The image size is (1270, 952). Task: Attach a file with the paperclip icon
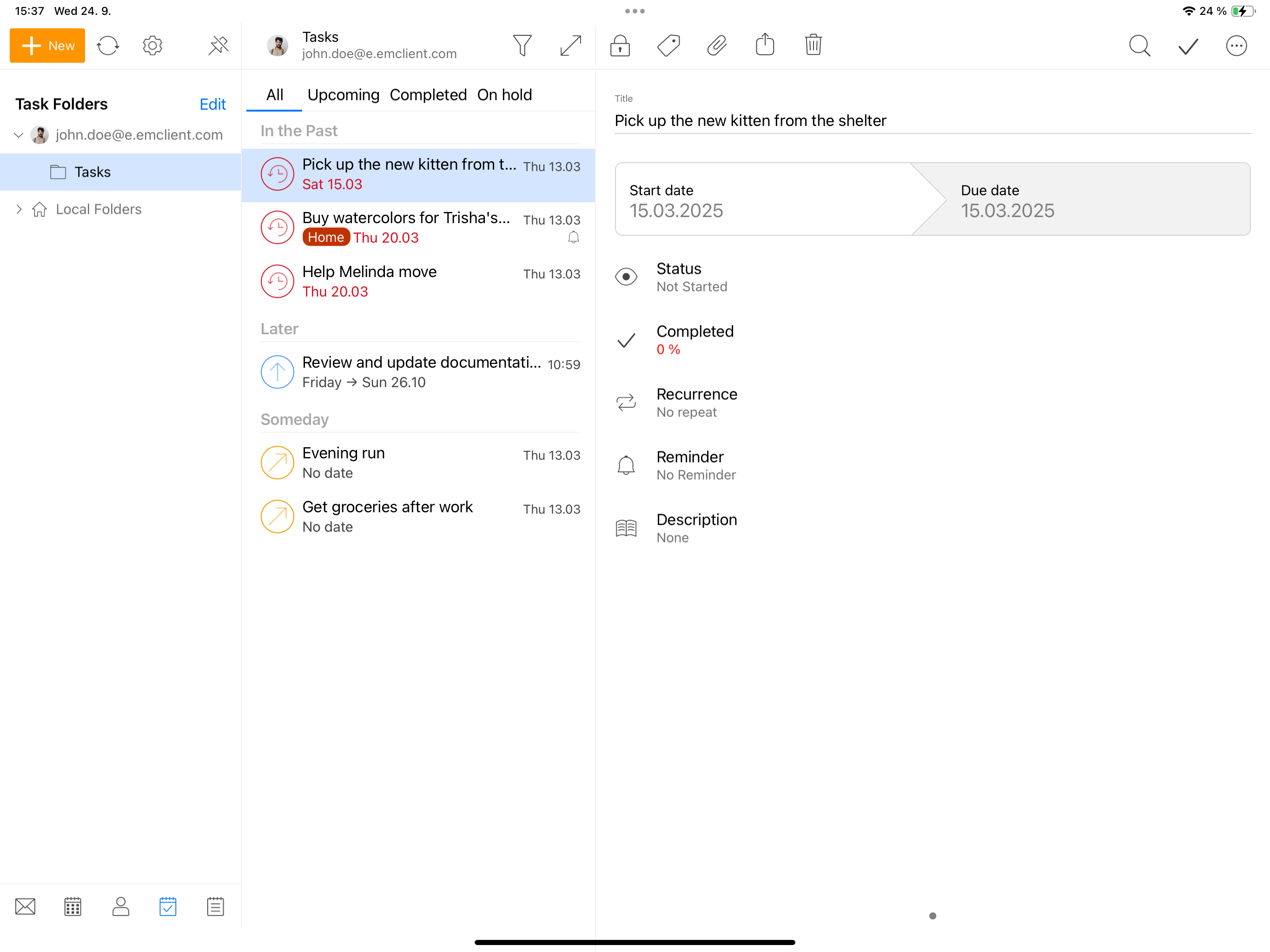(x=716, y=46)
